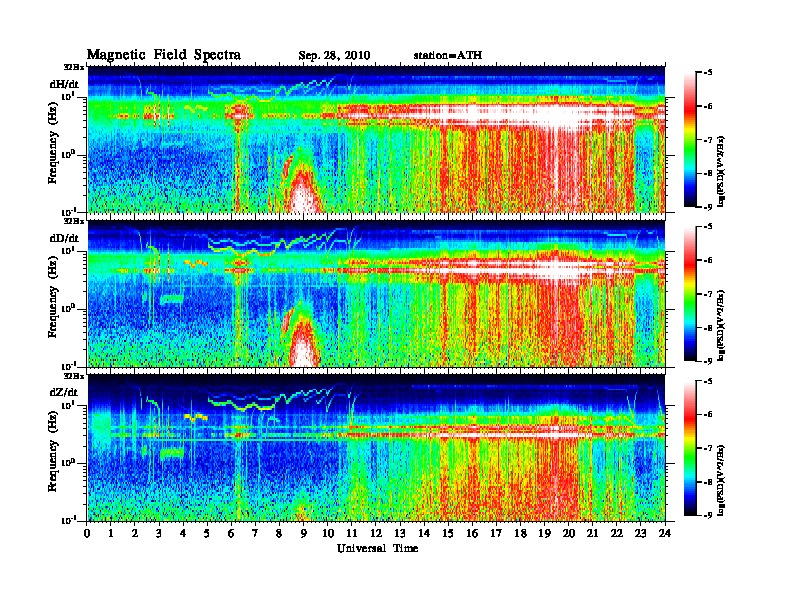This screenshot has height=612, width=792.
Task: Open the dH/dt spectrogram plot
Action: click(x=376, y=139)
